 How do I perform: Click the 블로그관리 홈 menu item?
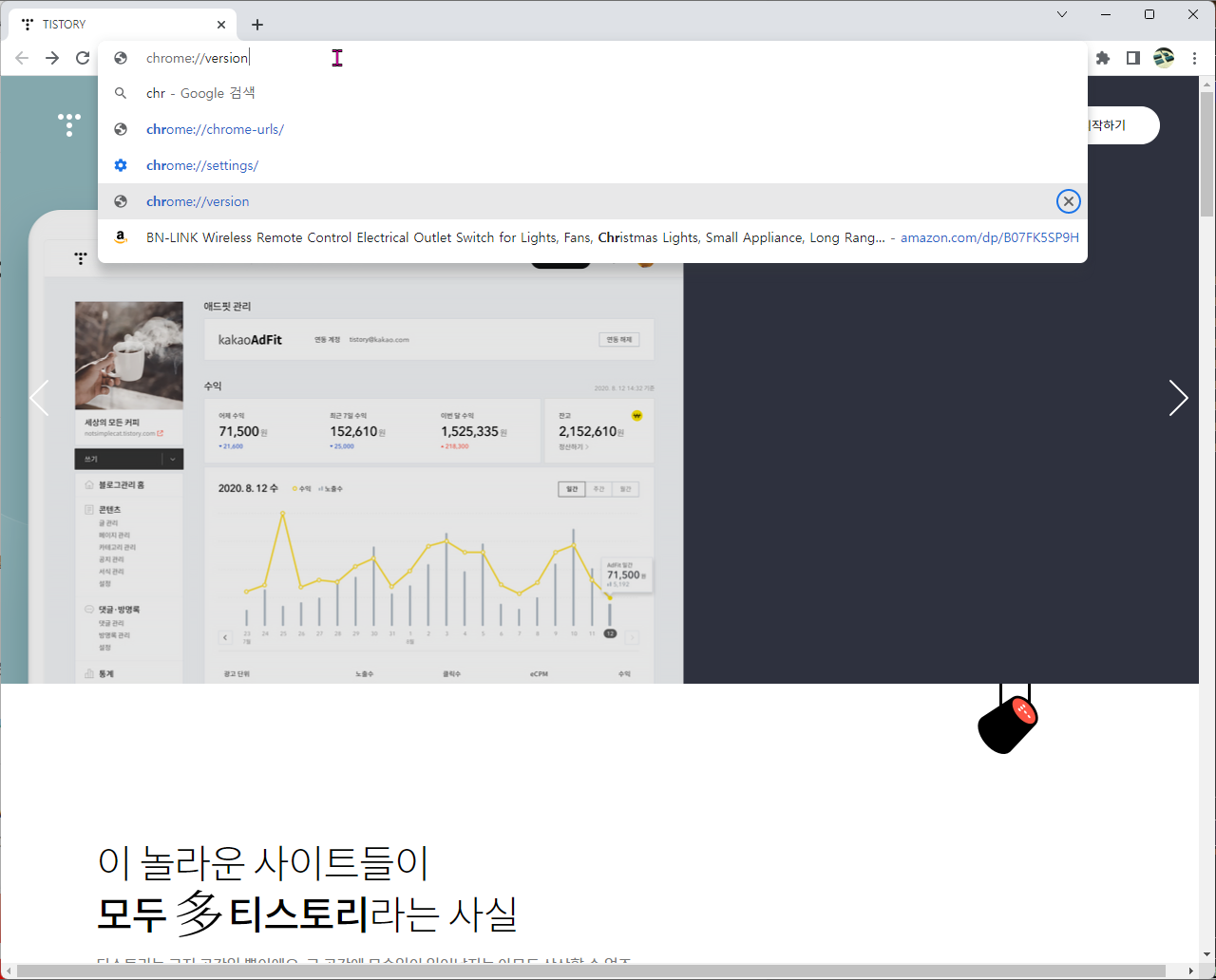point(122,485)
